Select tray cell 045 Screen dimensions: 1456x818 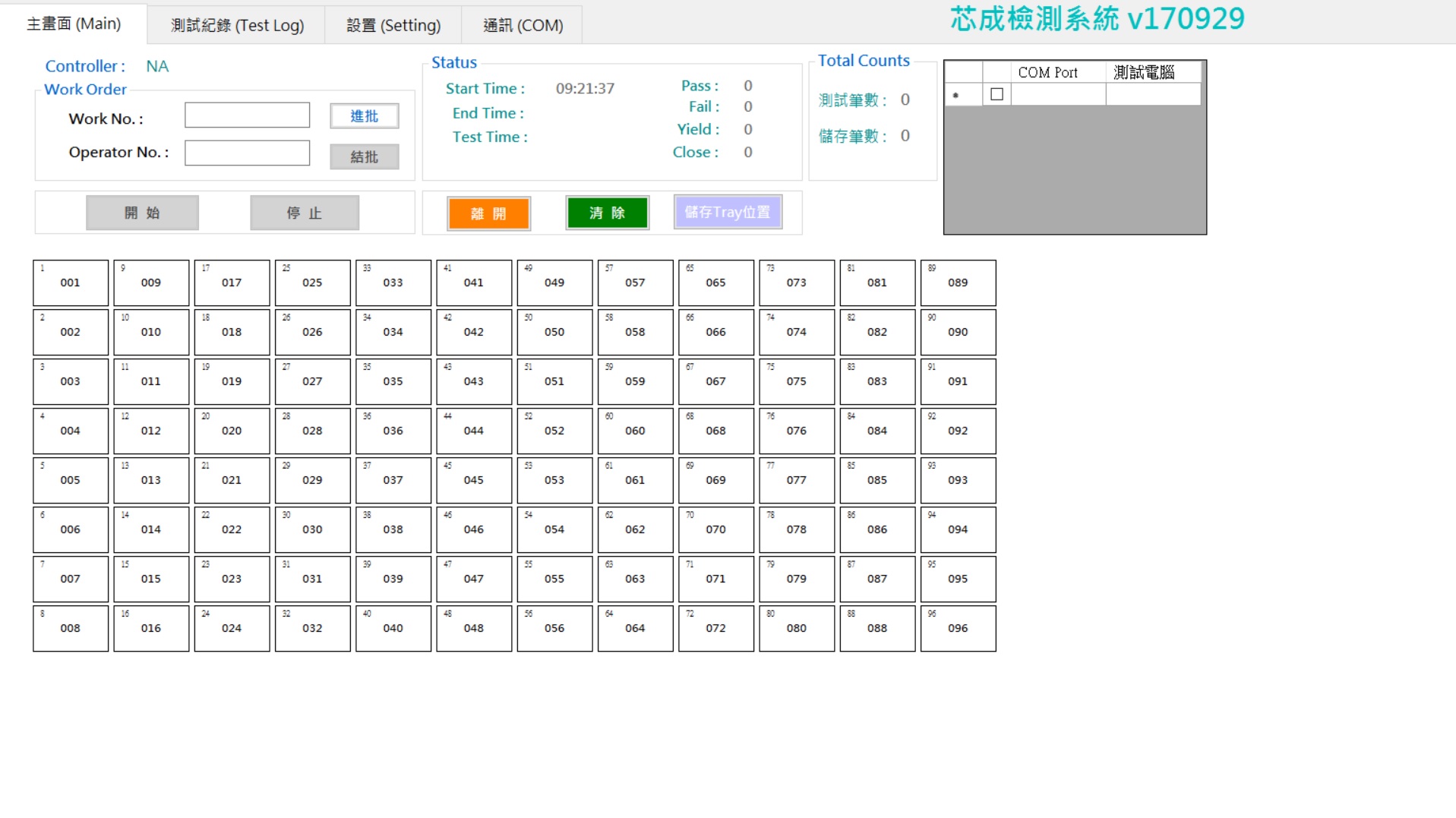[x=474, y=480]
